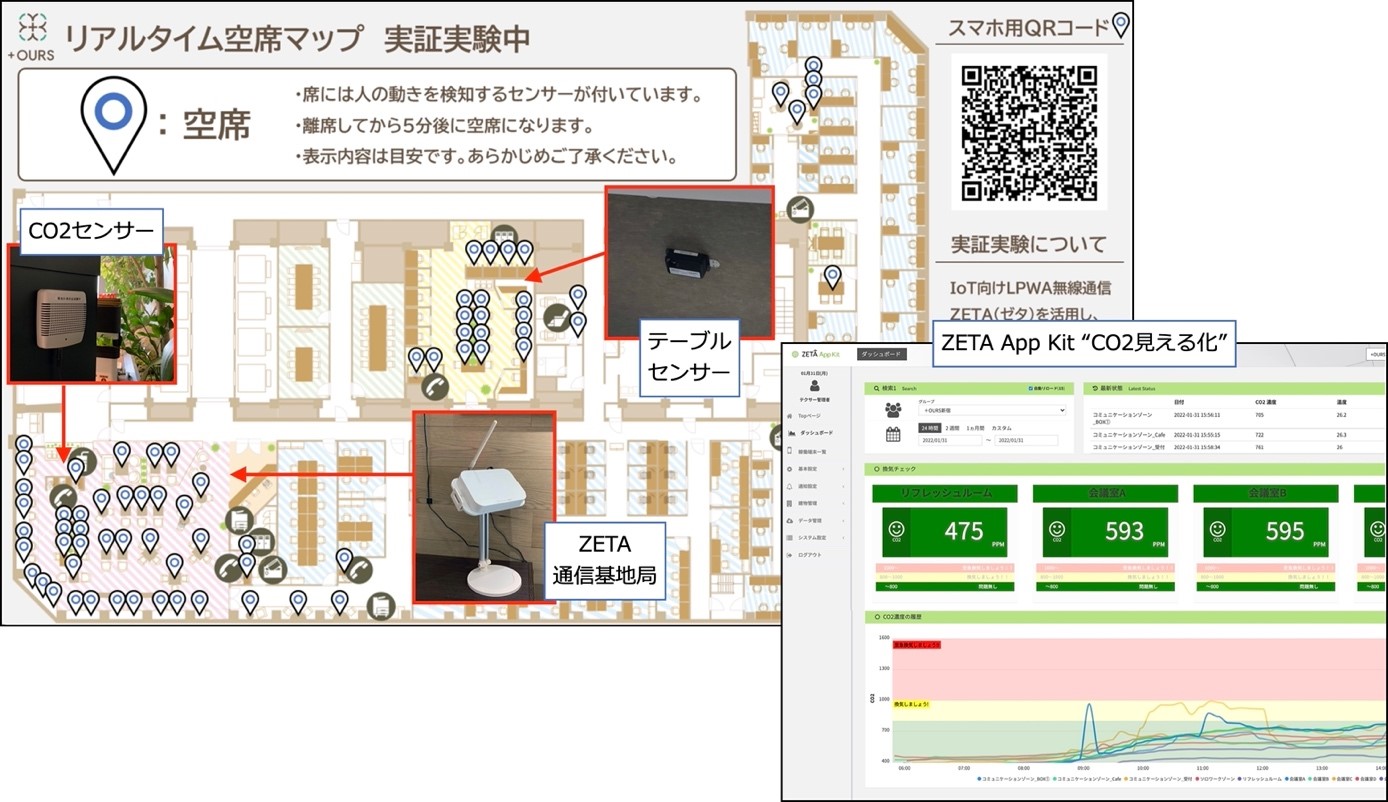The image size is (1388, 802).
Task: Click the 会議室B card header
Action: 1267,493
